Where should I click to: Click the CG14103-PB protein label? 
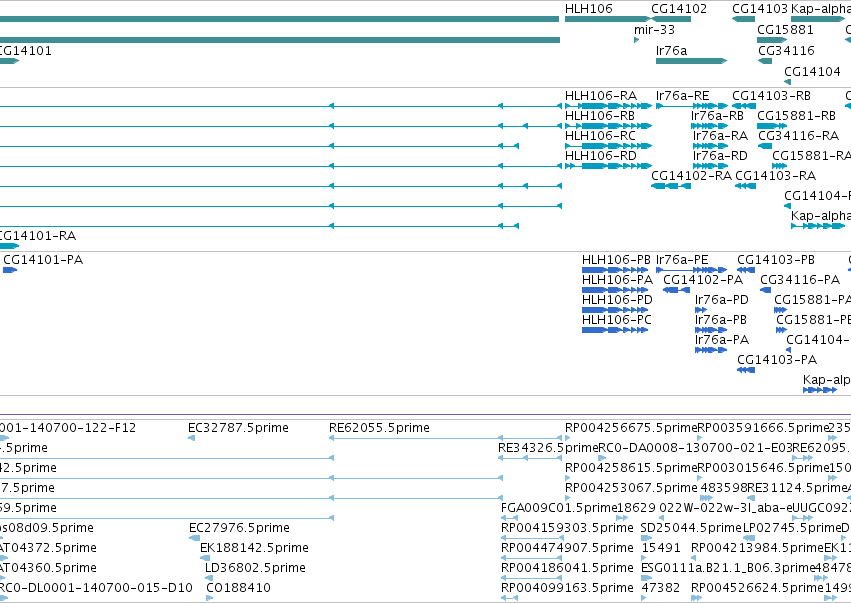(776, 260)
